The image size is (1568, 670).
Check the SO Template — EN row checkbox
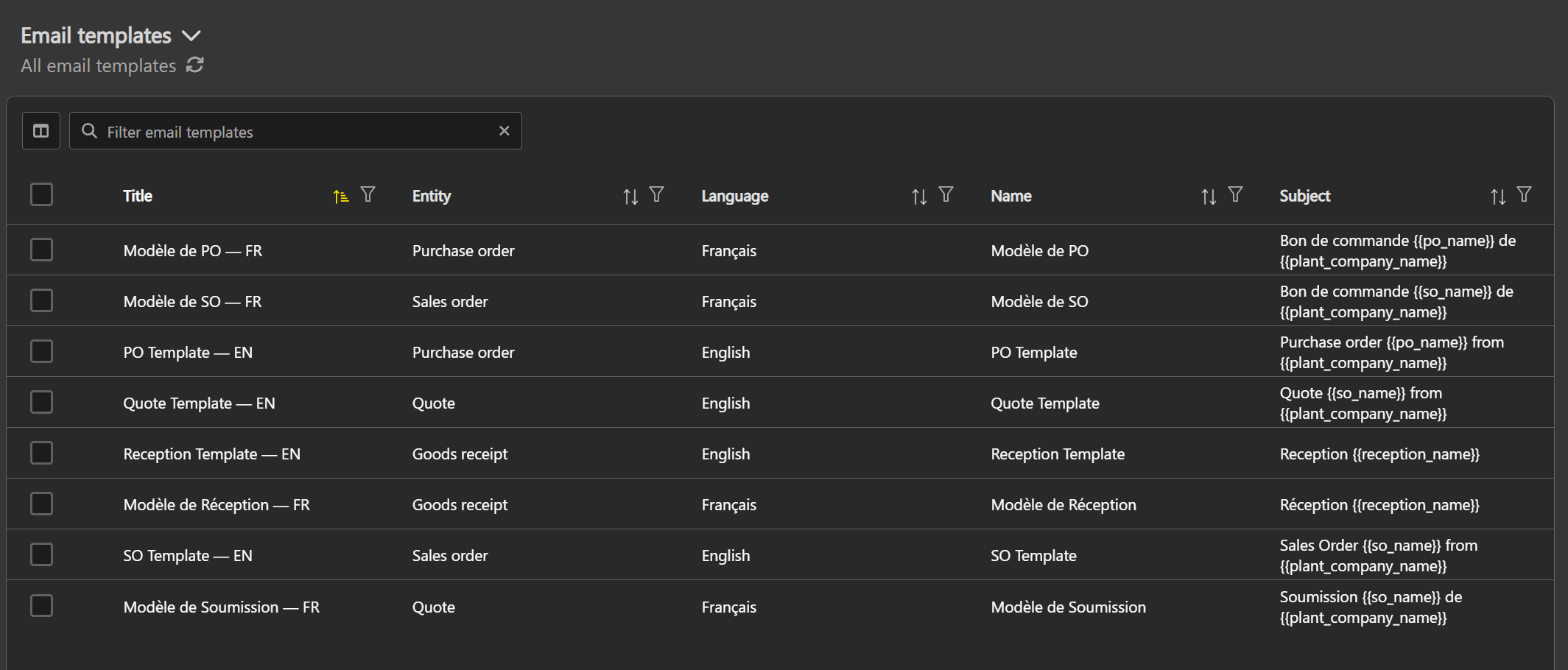(42, 554)
